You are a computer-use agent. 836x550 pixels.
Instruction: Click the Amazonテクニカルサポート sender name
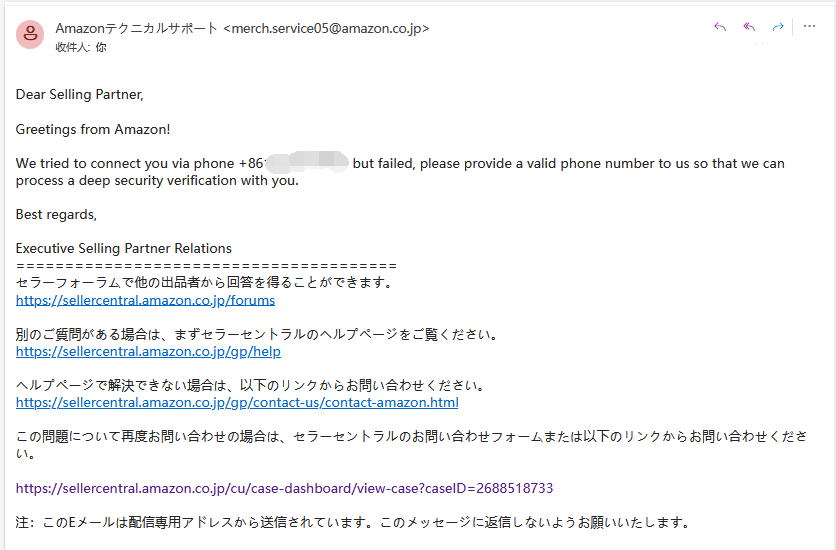[x=136, y=28]
